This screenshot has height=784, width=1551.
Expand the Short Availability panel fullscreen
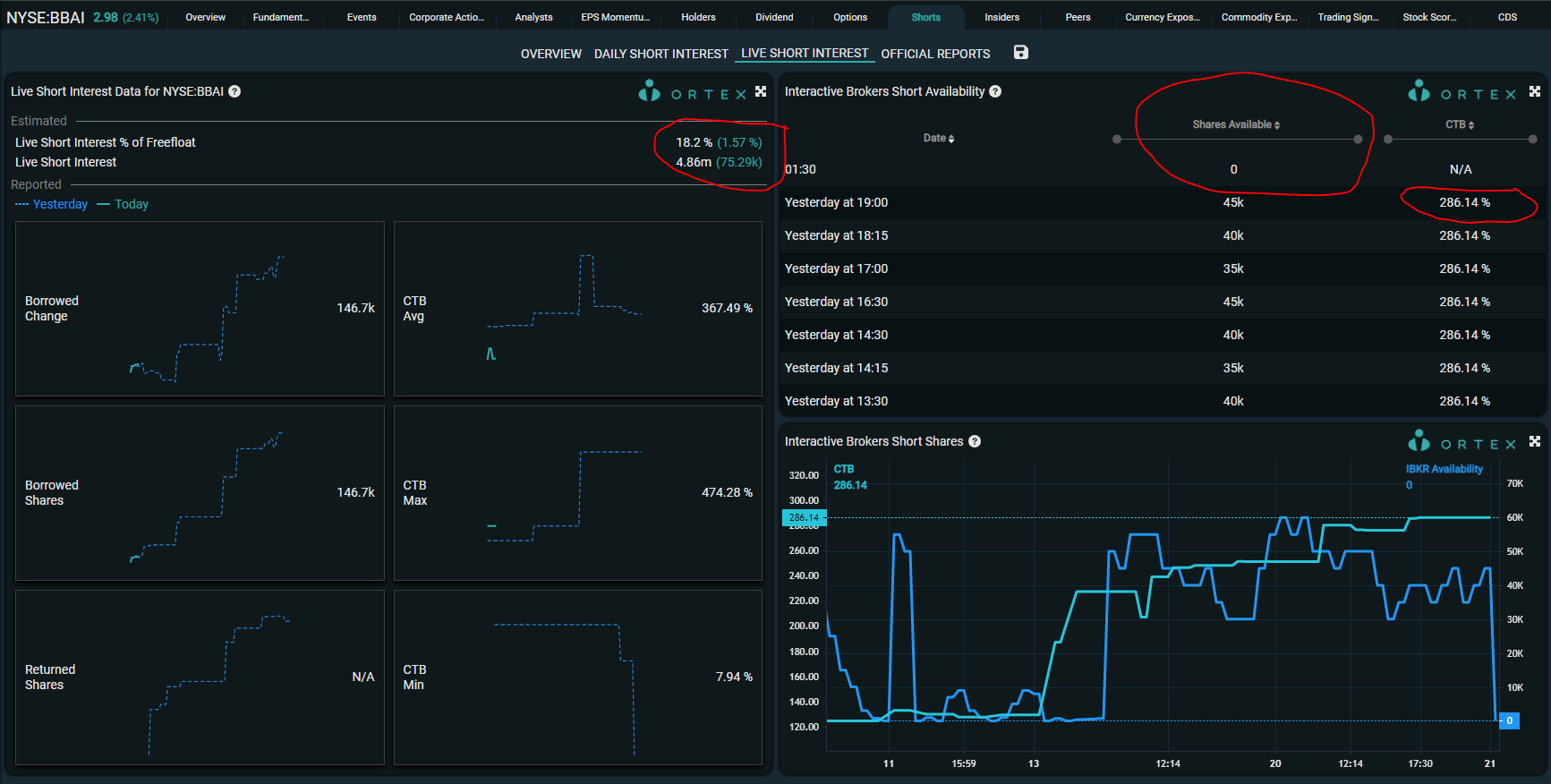click(x=1535, y=91)
